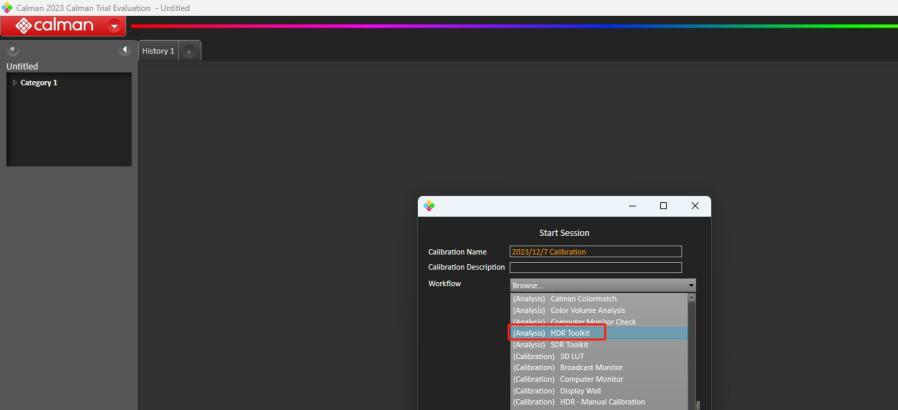Click the Calibration Description field
This screenshot has width=898, height=410.
(x=596, y=267)
